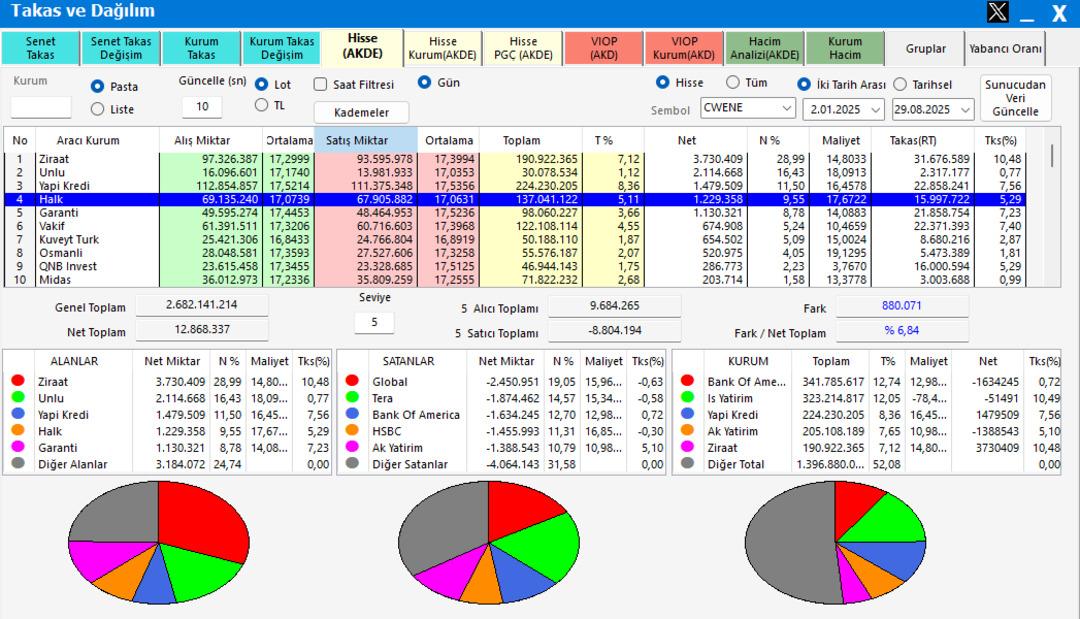
Task: Open the Kurum Takas tab
Action: [x=201, y=48]
